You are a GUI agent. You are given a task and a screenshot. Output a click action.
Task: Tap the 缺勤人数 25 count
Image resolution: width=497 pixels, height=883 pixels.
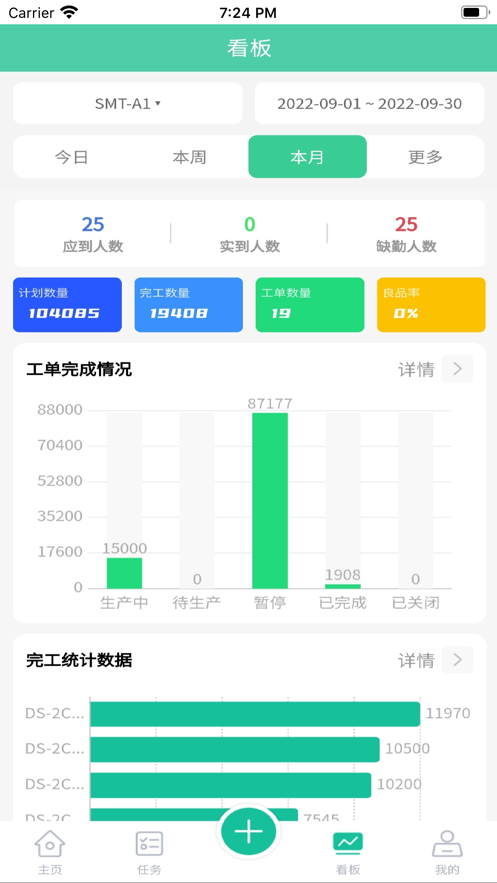(x=406, y=234)
